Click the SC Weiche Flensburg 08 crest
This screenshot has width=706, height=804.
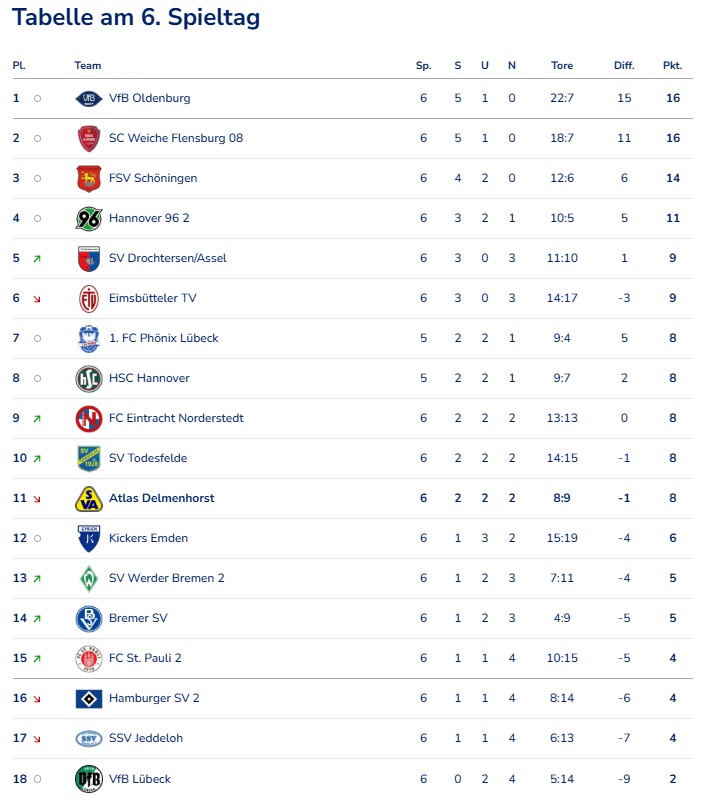89,138
